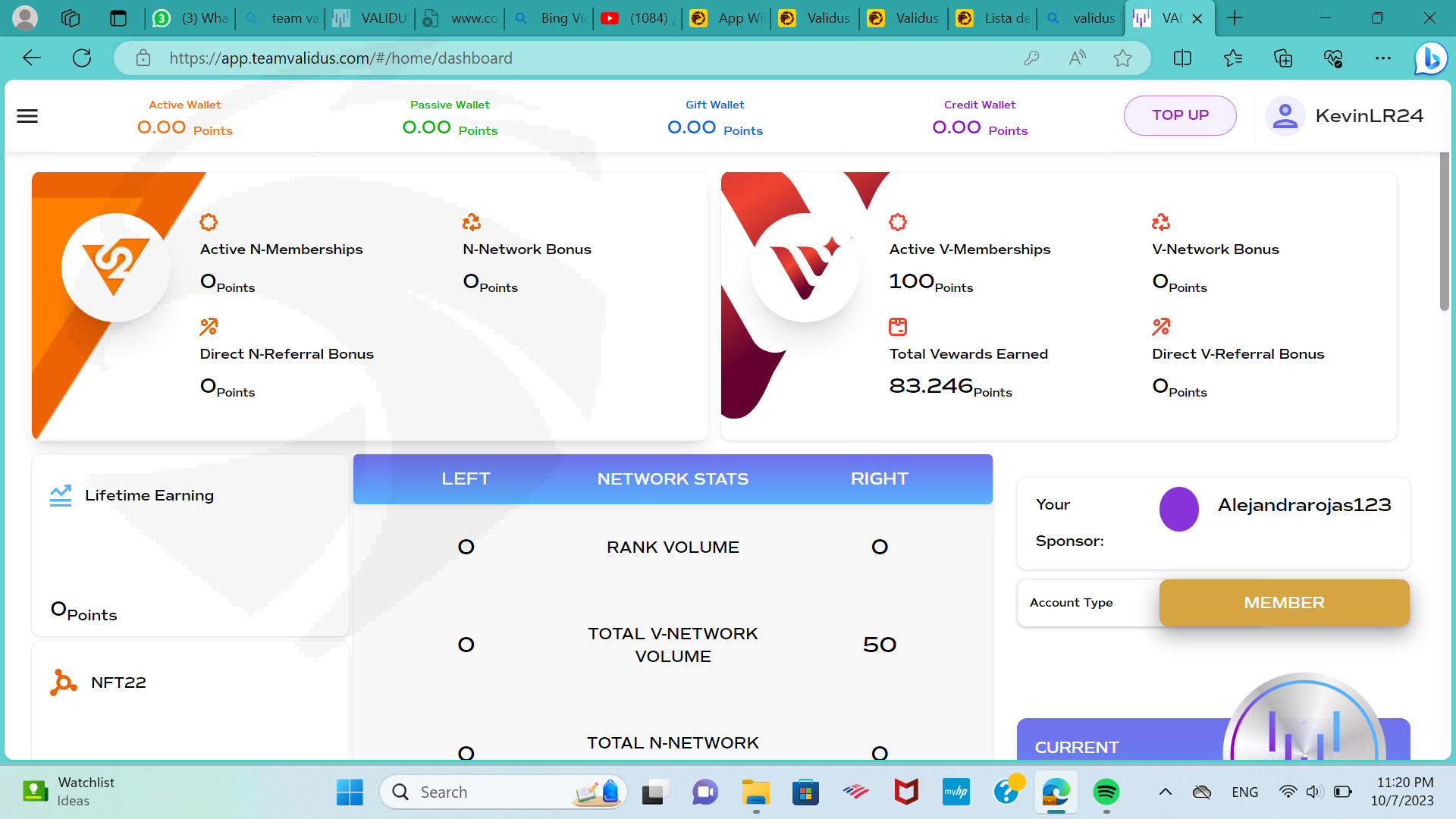1456x819 pixels.
Task: Open the tab actions menu icon
Action: pyautogui.click(x=118, y=18)
